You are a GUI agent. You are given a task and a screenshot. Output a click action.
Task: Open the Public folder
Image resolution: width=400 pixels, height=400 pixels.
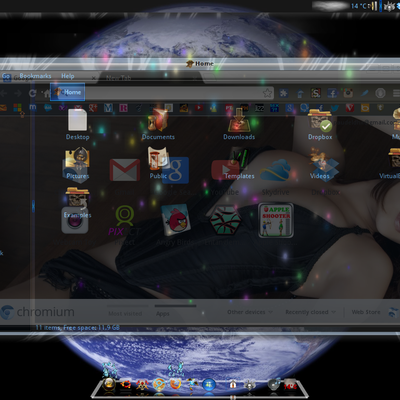[x=157, y=163]
